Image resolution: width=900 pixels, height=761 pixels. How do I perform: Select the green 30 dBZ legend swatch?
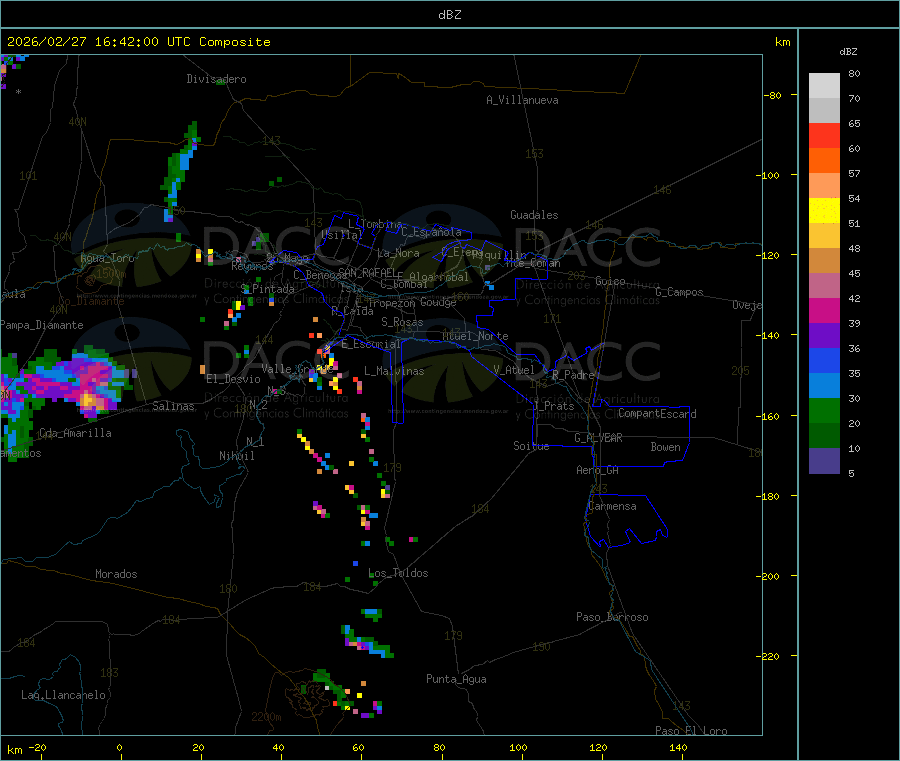824,410
